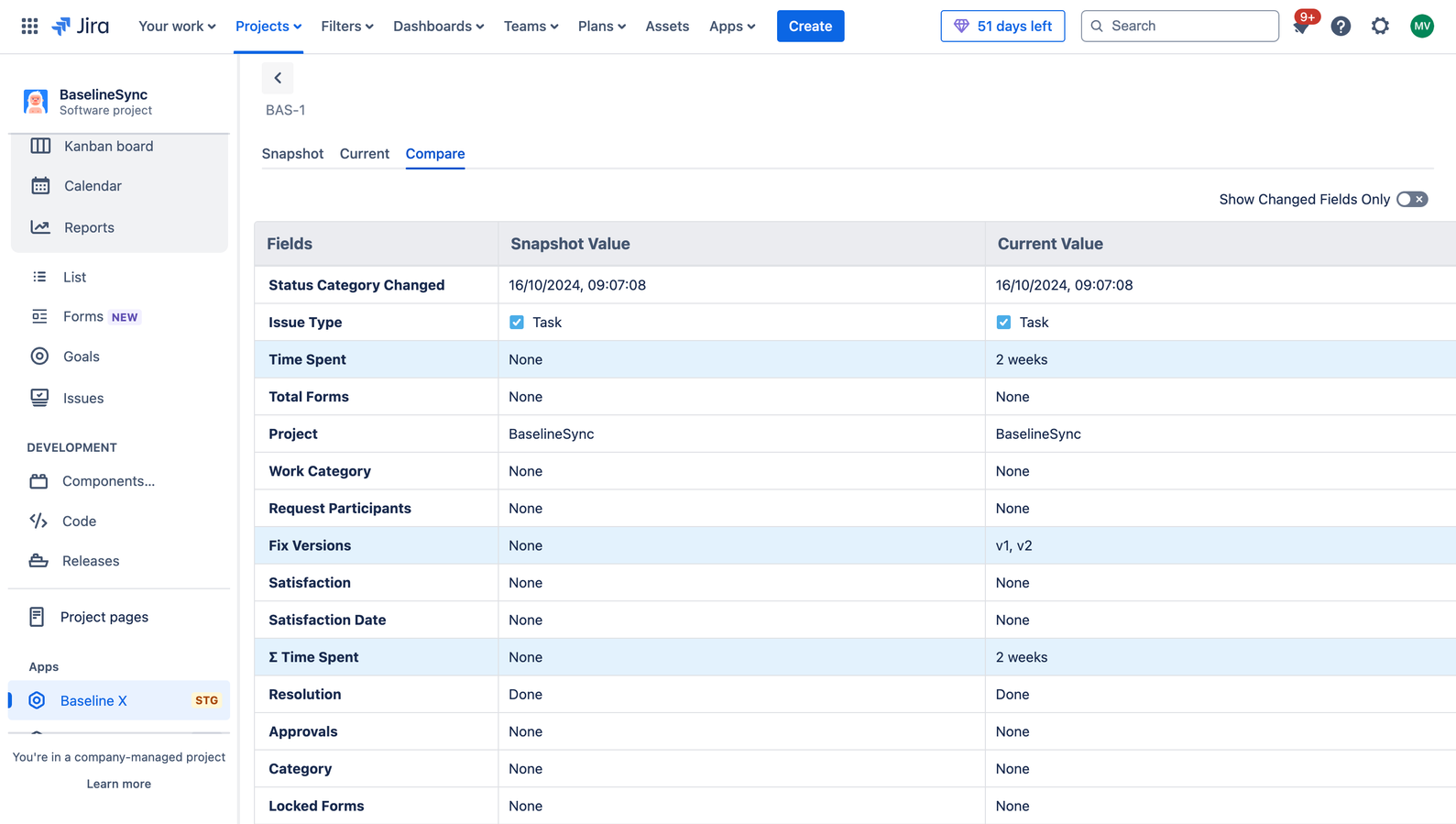
Task: Switch to the Current tab
Action: point(365,153)
